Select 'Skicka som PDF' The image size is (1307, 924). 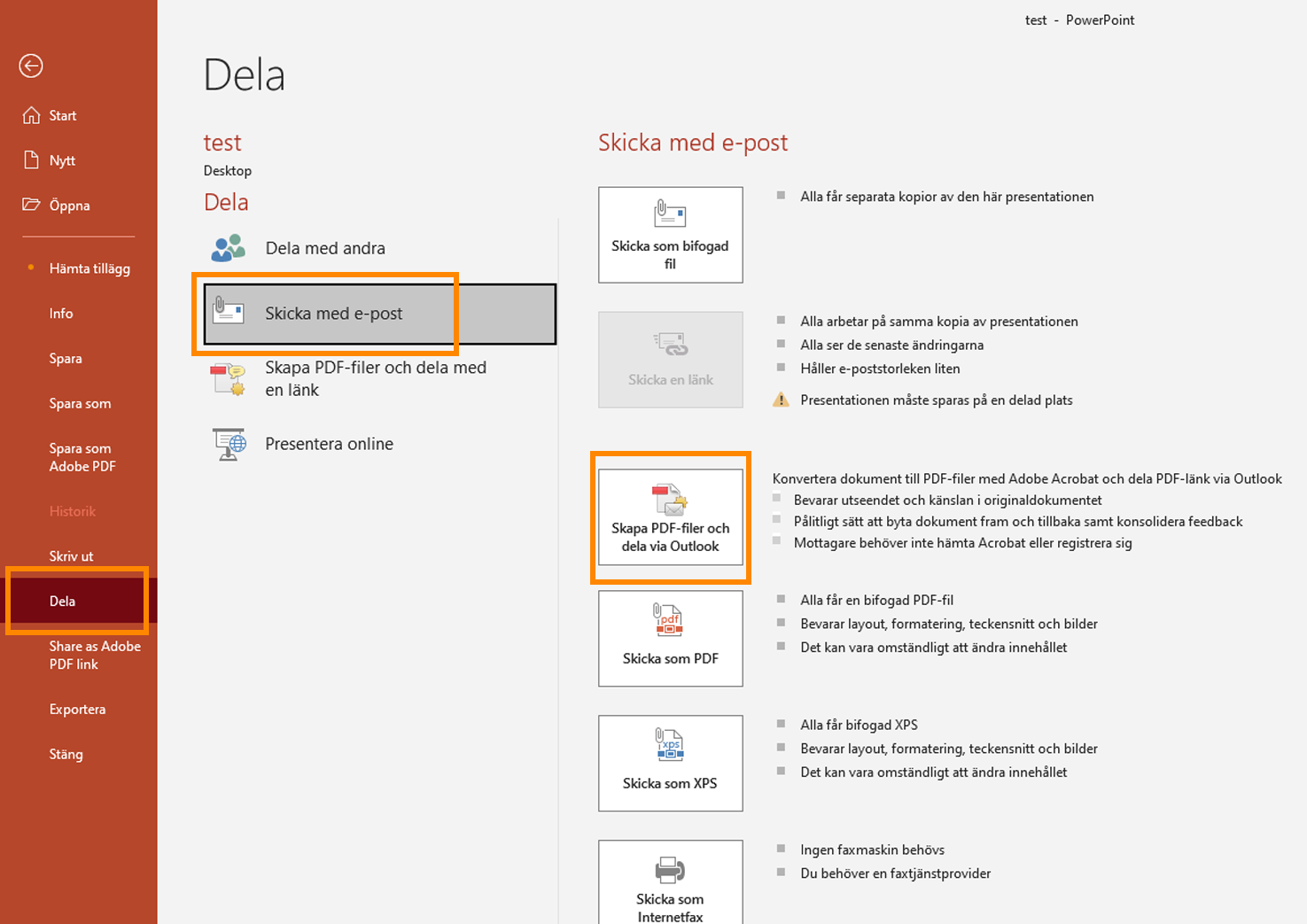click(x=670, y=639)
